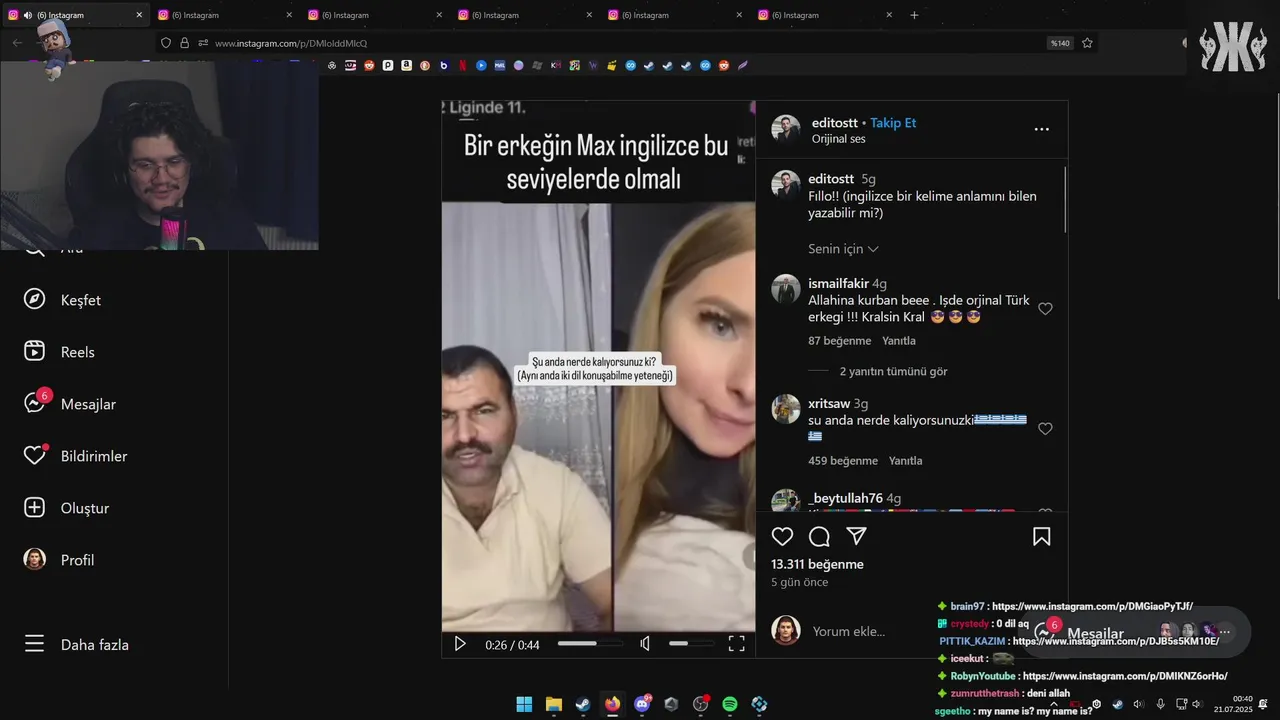Click Oluştur to create a post
1280x720 pixels.
coord(66,508)
